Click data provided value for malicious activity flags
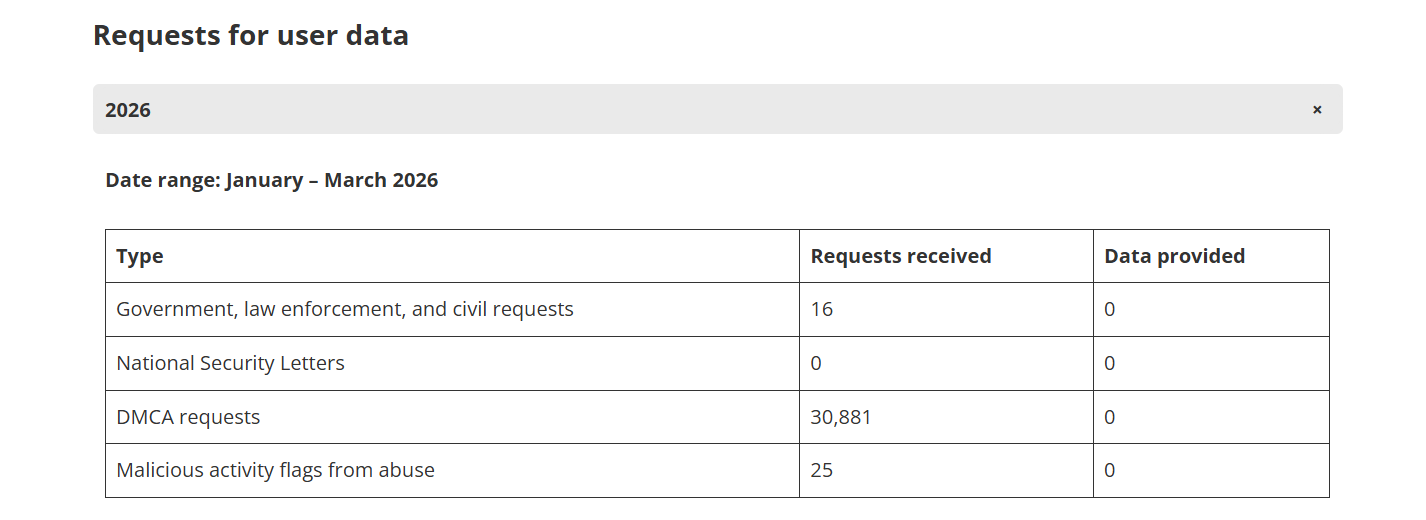This screenshot has width=1426, height=520. [1110, 470]
